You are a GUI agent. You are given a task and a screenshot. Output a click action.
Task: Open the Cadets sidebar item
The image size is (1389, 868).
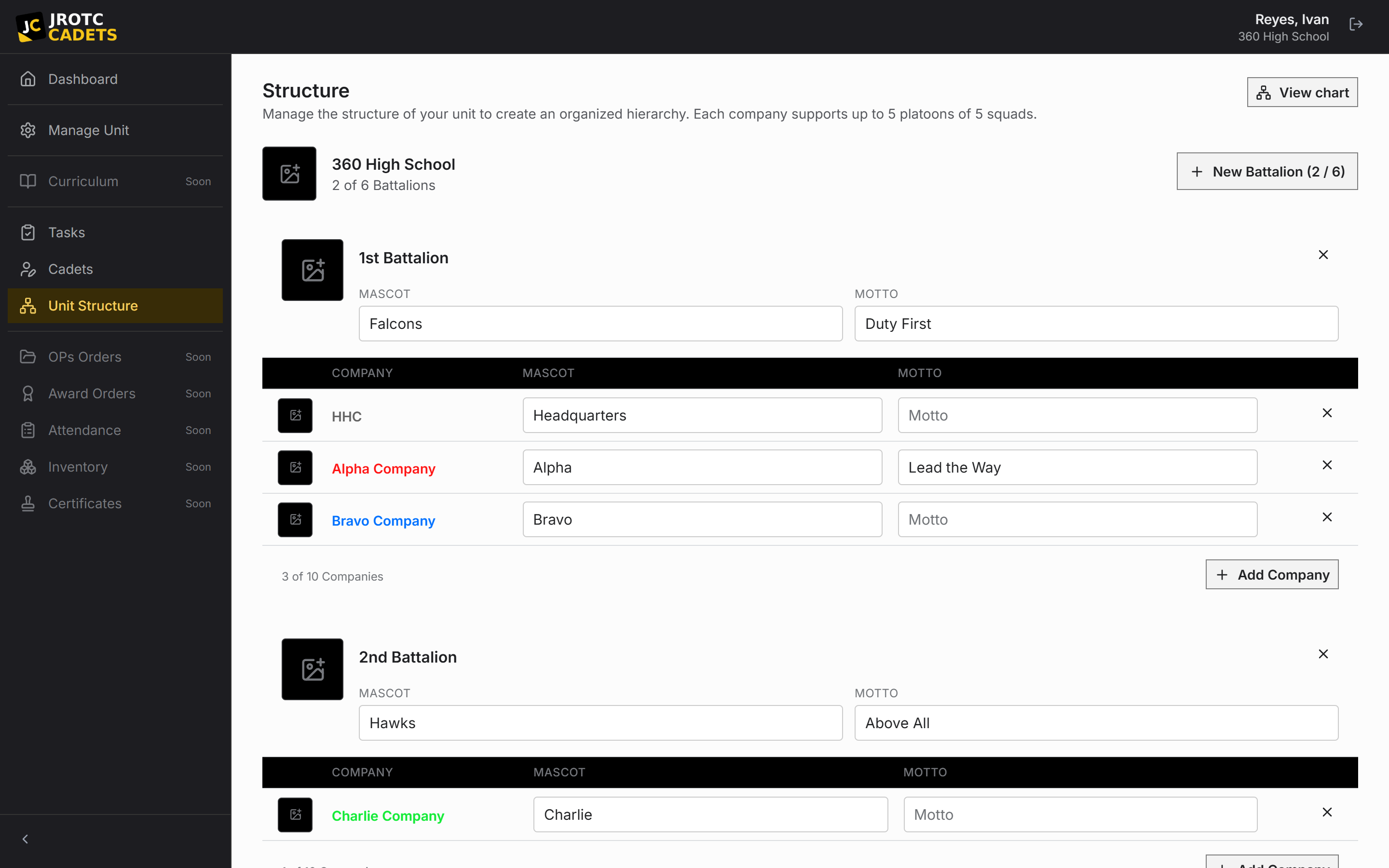click(x=115, y=269)
